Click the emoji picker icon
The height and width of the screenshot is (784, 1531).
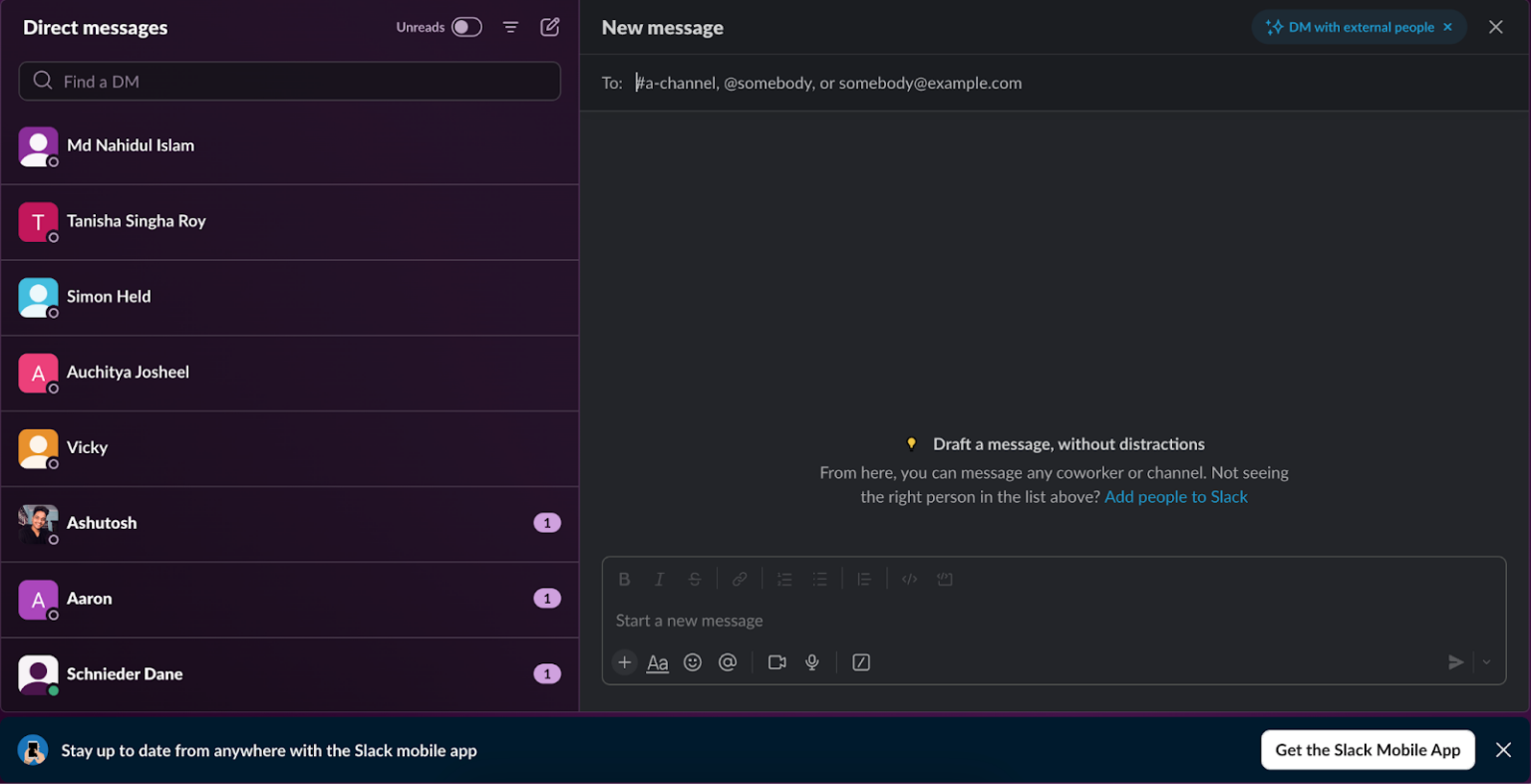pos(693,662)
